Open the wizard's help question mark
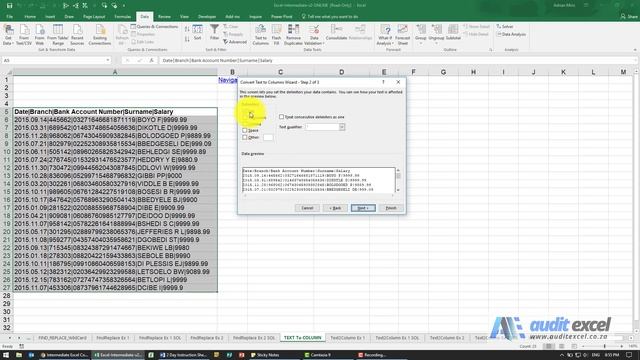 click(x=383, y=82)
